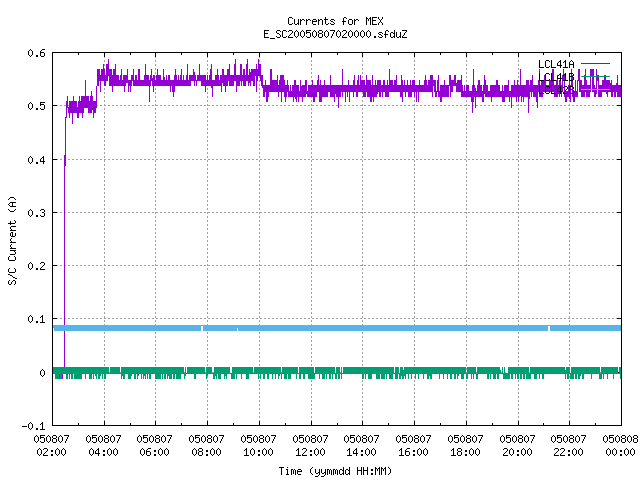Click the filename 'E_SC20050807020000.sfduZ' subtitle
The height and width of the screenshot is (480, 640).
pos(335,34)
